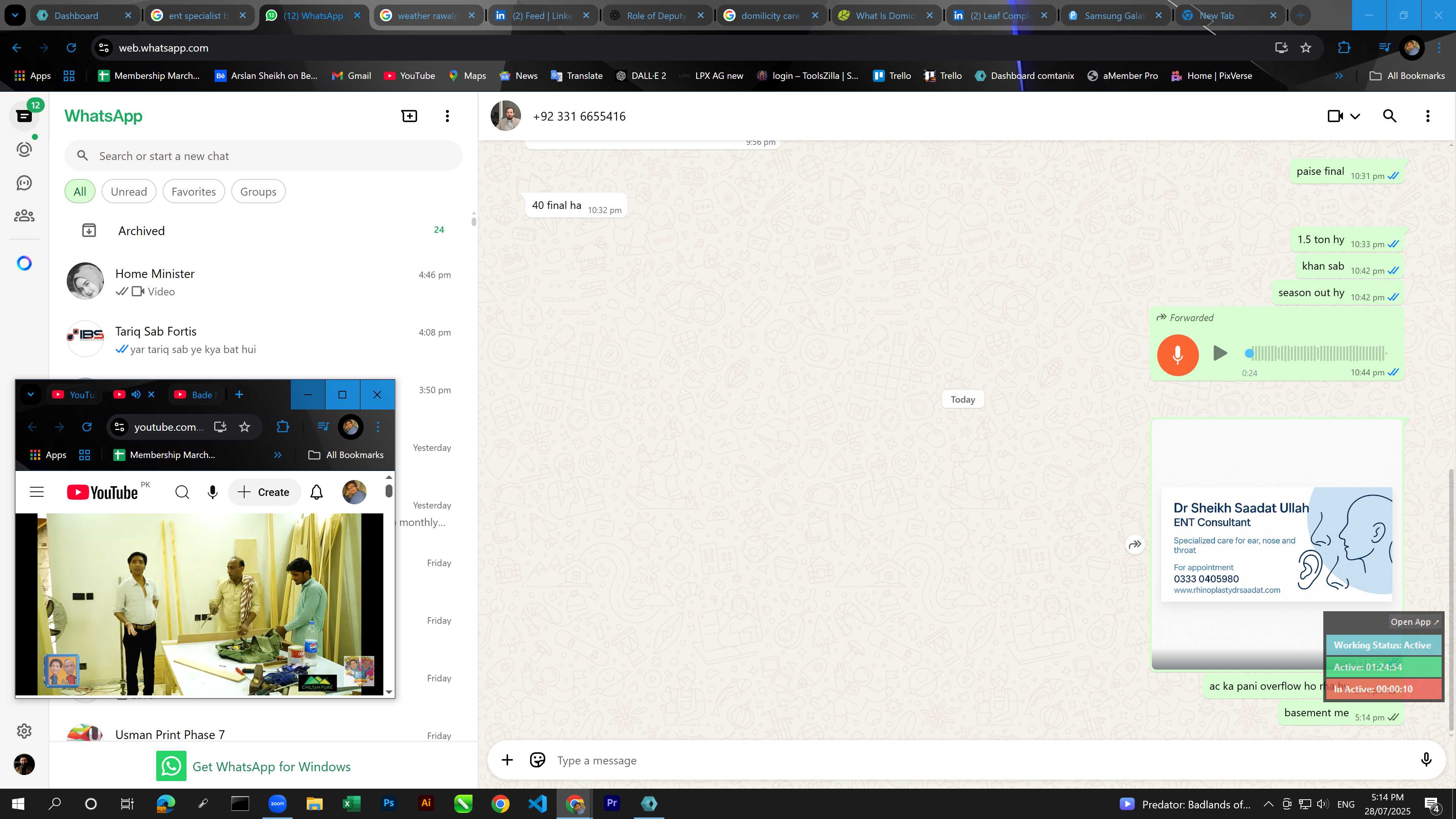Screen dimensions: 1456x819
Task: Switch to the Samsung Galaxy tab
Action: (1114, 16)
